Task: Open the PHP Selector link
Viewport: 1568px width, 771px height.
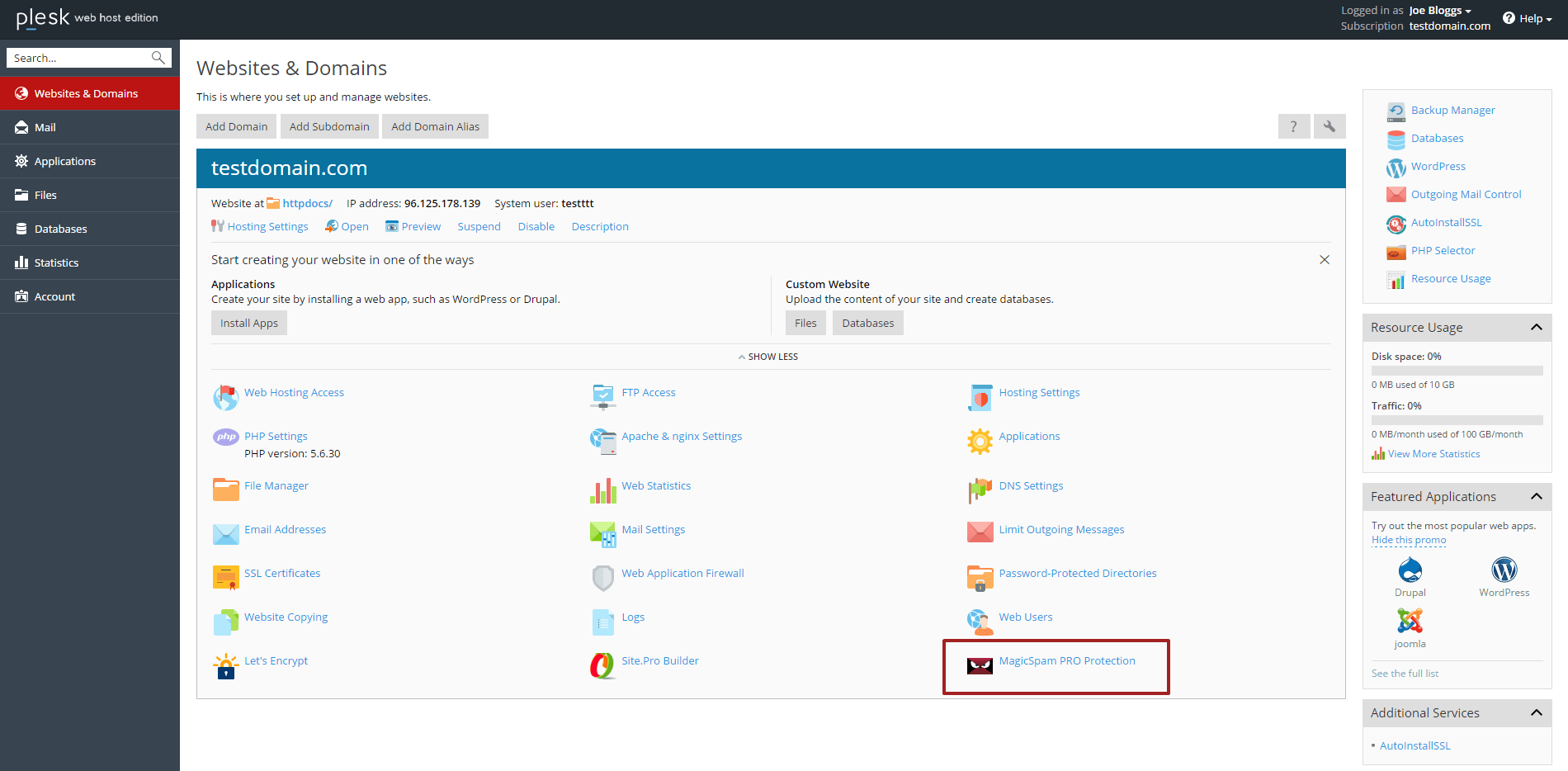Action: (1443, 250)
